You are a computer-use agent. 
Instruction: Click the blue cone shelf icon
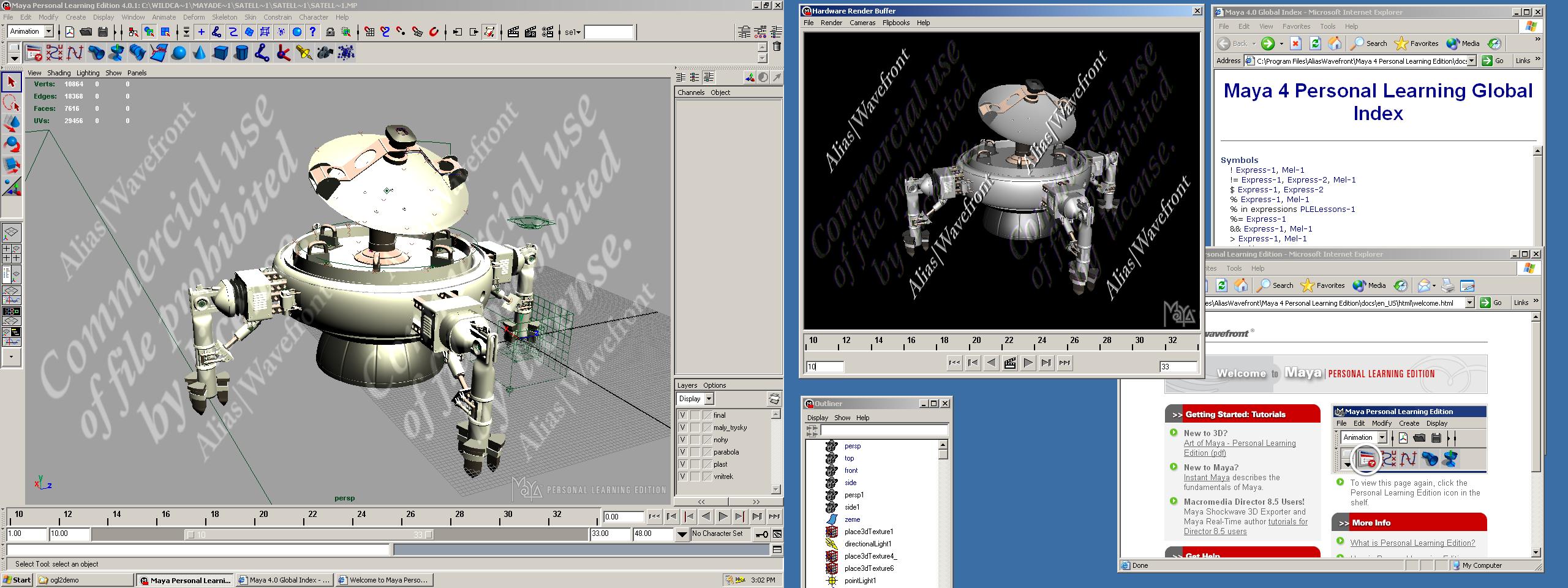click(200, 53)
